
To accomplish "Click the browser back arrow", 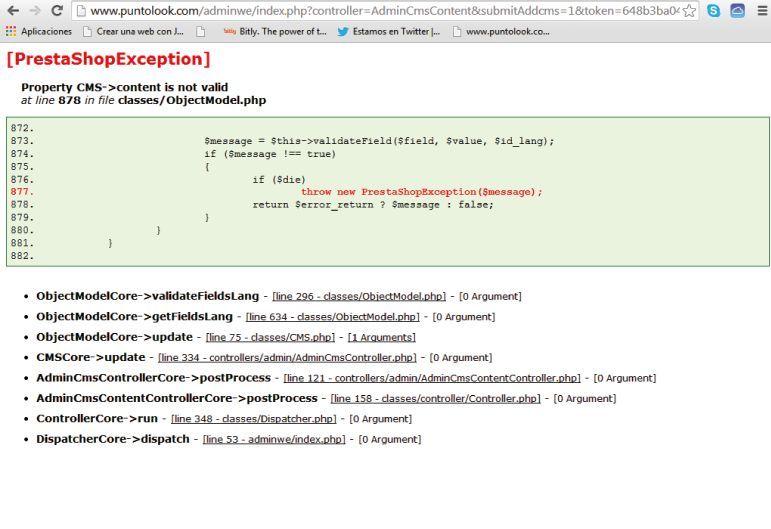I will (13, 10).
